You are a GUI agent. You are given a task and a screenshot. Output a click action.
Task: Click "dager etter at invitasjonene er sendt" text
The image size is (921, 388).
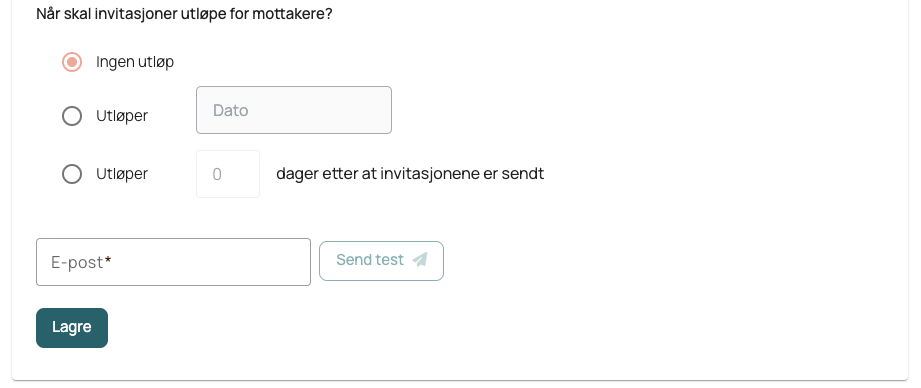(410, 174)
